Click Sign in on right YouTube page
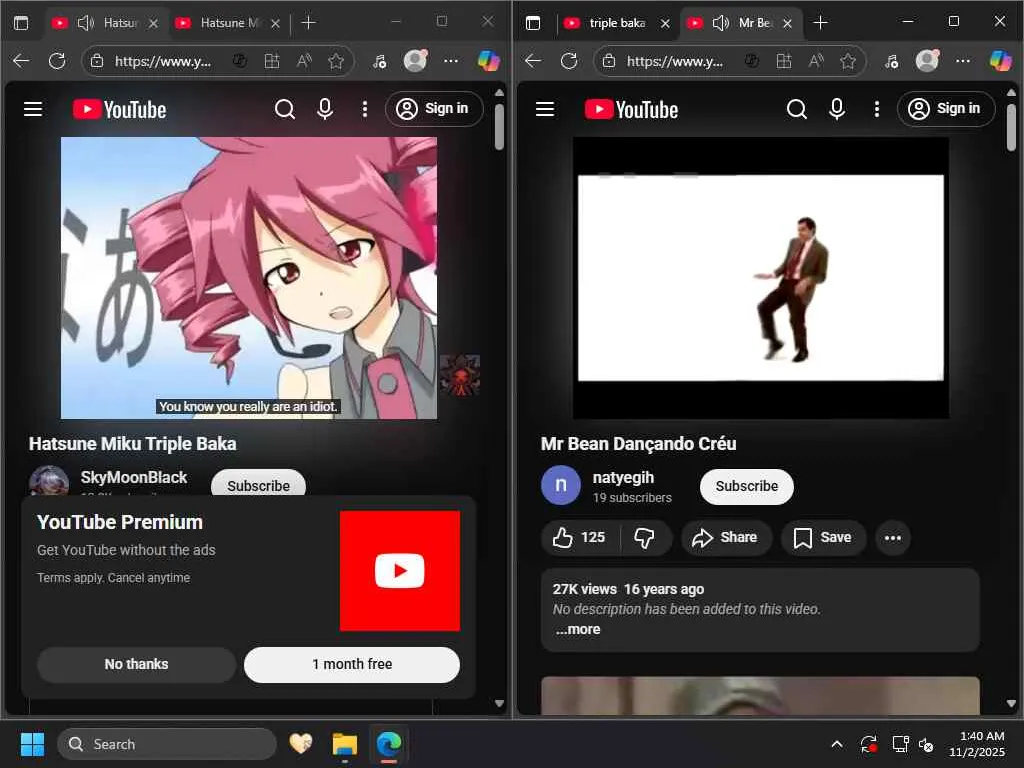 coord(946,108)
